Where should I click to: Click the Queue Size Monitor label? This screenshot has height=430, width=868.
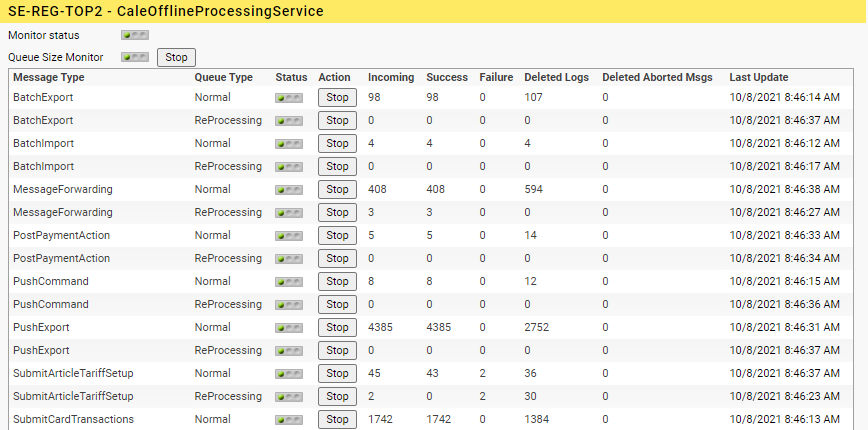(55, 57)
